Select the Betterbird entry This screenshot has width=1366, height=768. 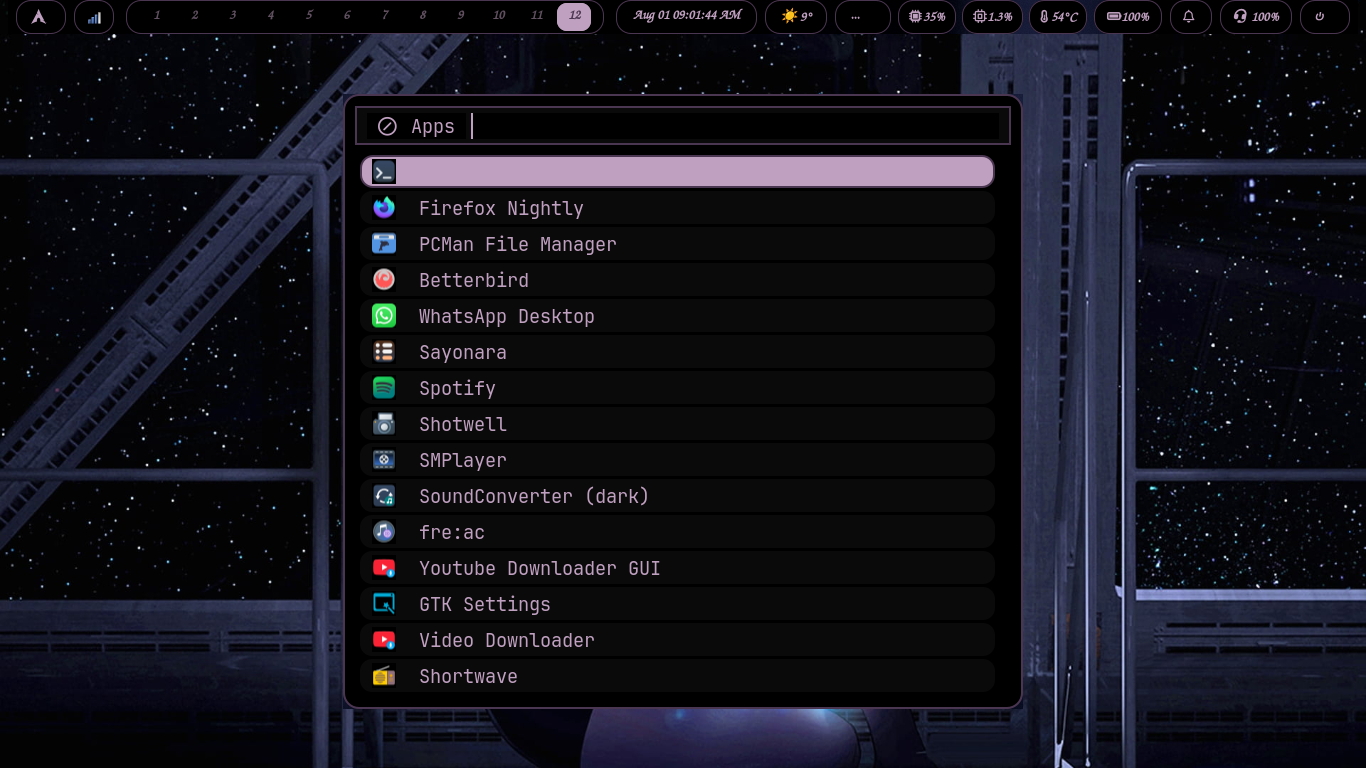[678, 280]
